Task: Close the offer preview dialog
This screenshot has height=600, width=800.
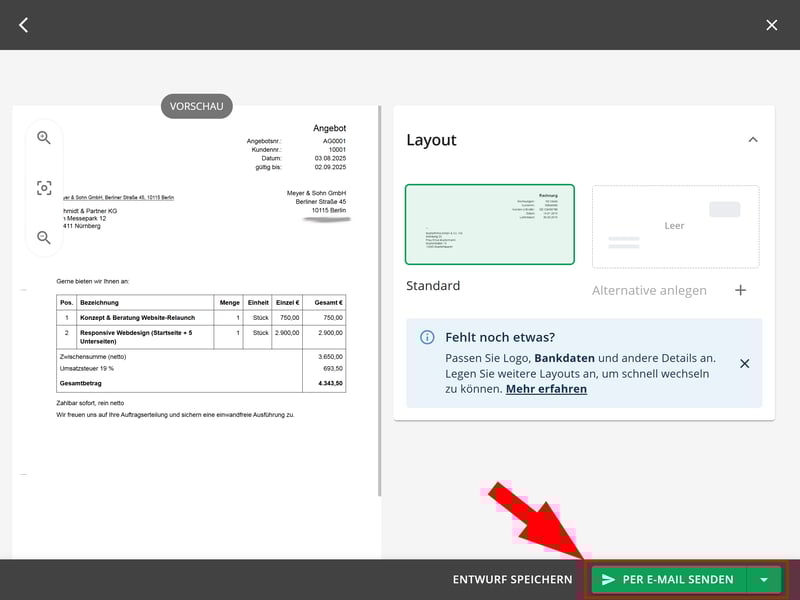Action: (771, 25)
